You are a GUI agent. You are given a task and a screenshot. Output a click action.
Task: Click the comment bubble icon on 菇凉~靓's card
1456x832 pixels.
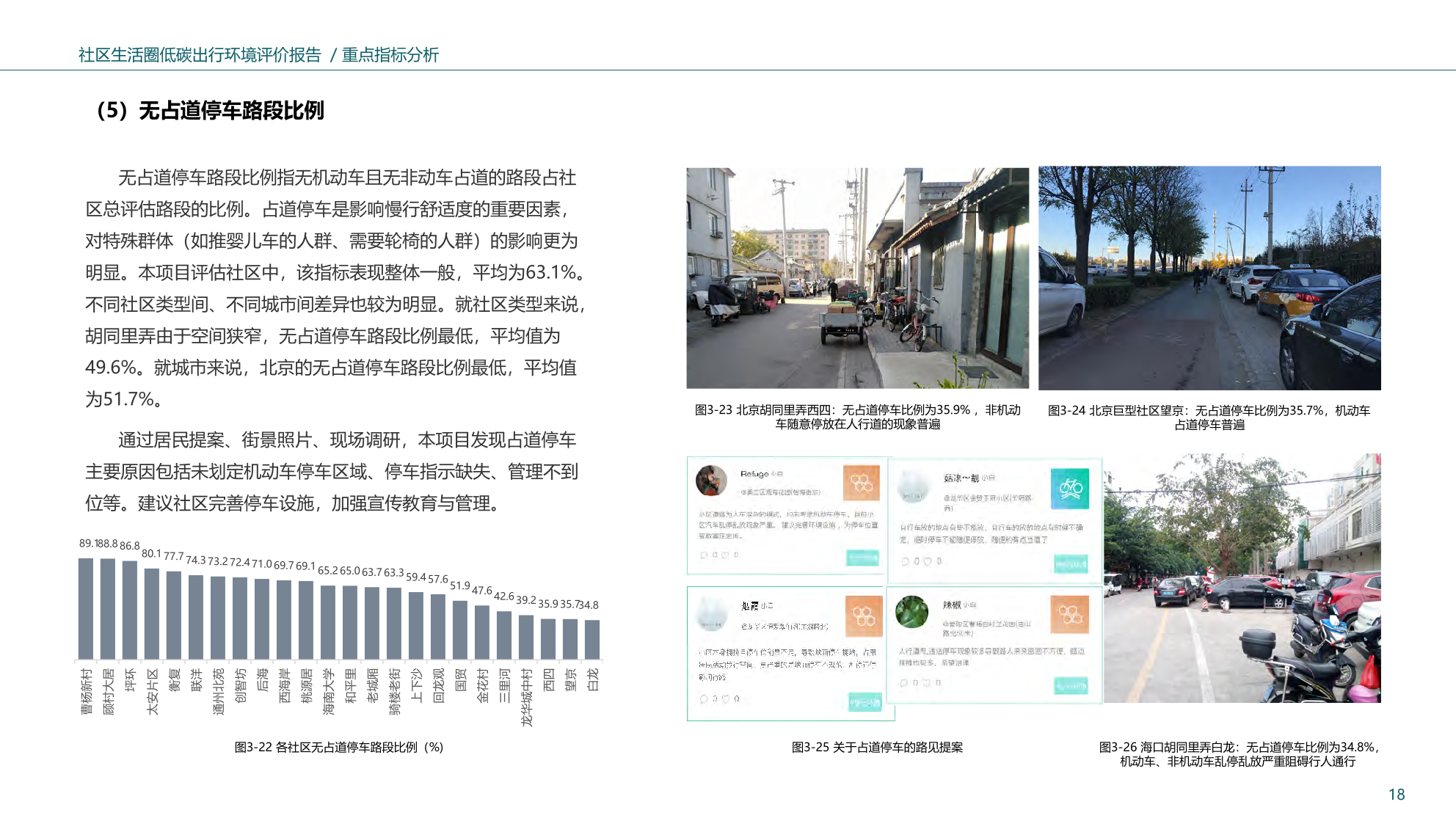pyautogui.click(x=906, y=561)
